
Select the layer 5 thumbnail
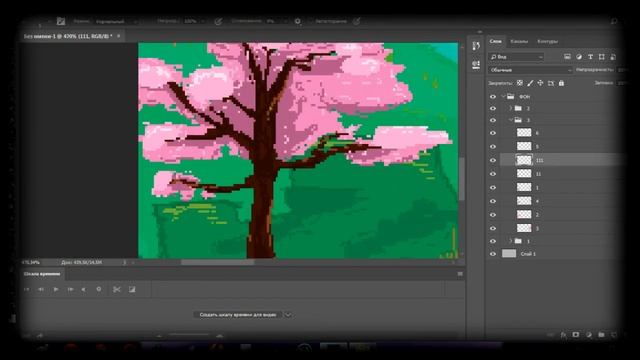pos(524,146)
